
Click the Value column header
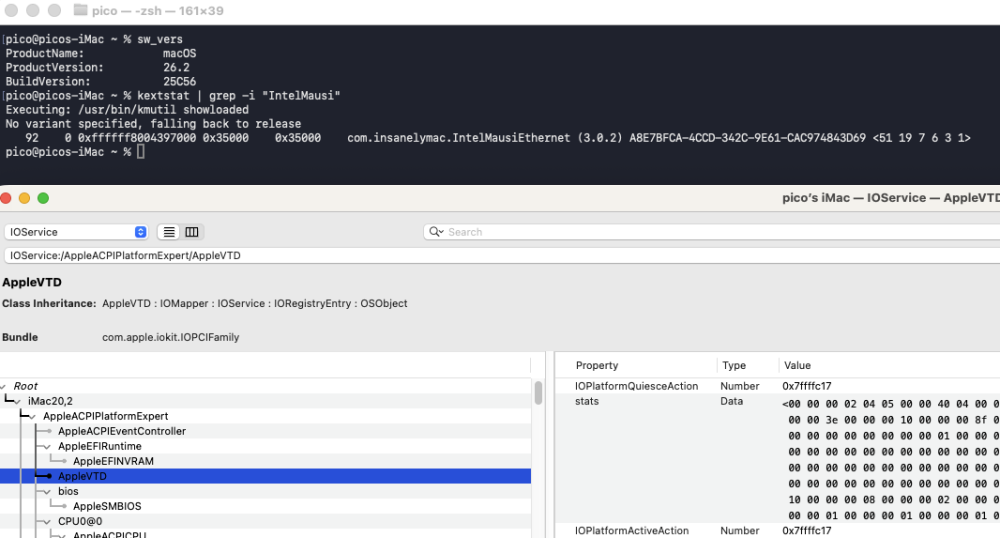pyautogui.click(x=797, y=365)
